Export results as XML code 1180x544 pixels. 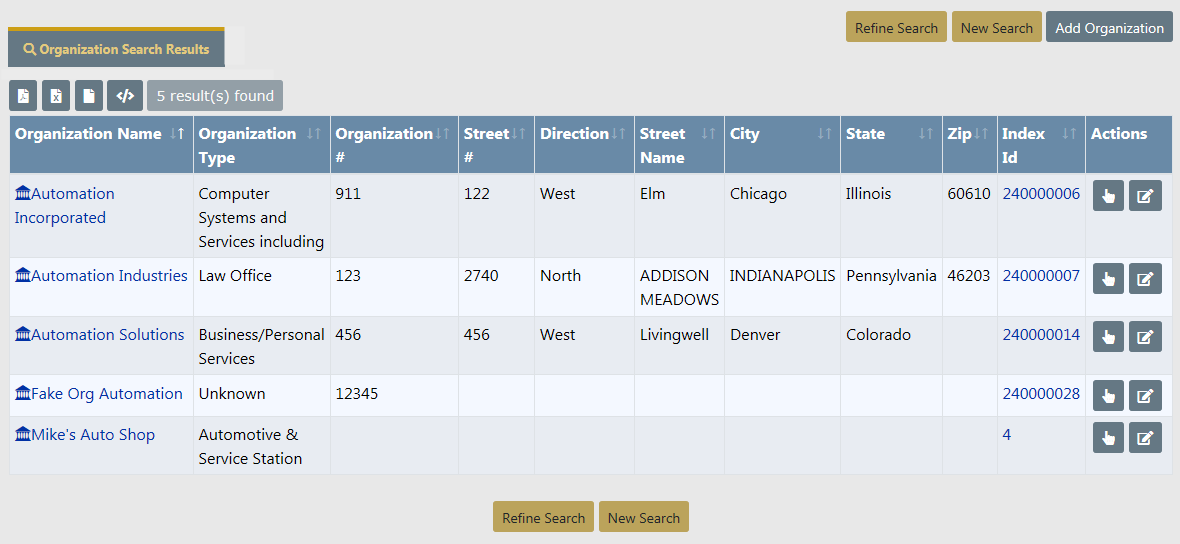[125, 96]
